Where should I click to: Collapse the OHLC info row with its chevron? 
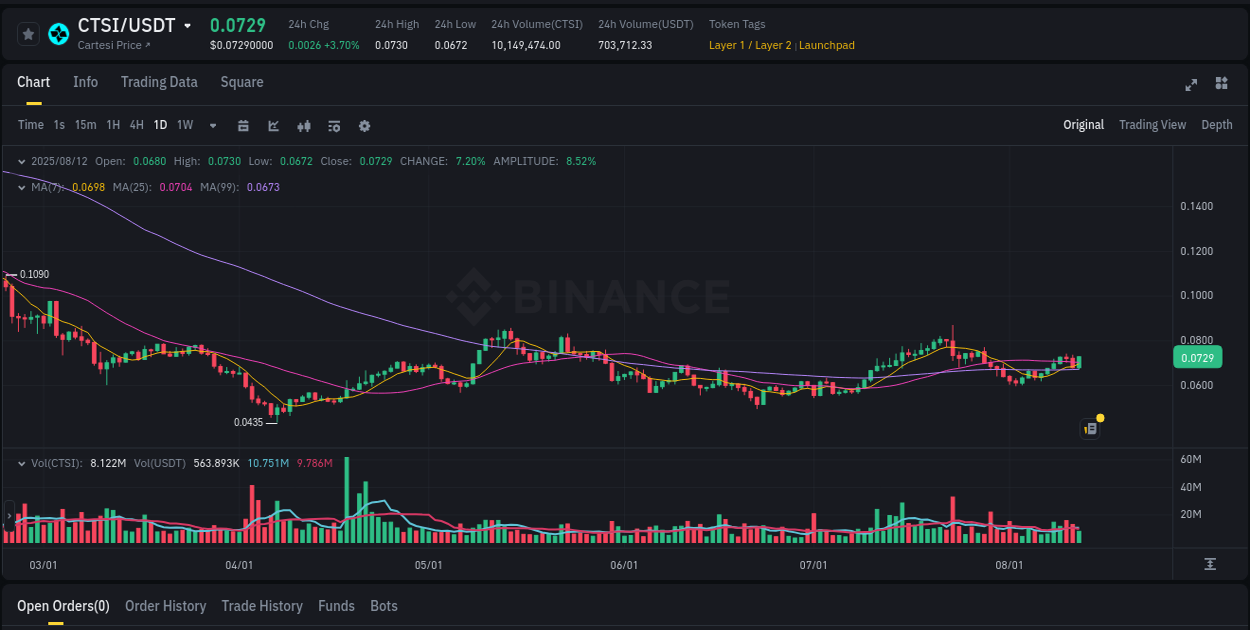[x=20, y=160]
